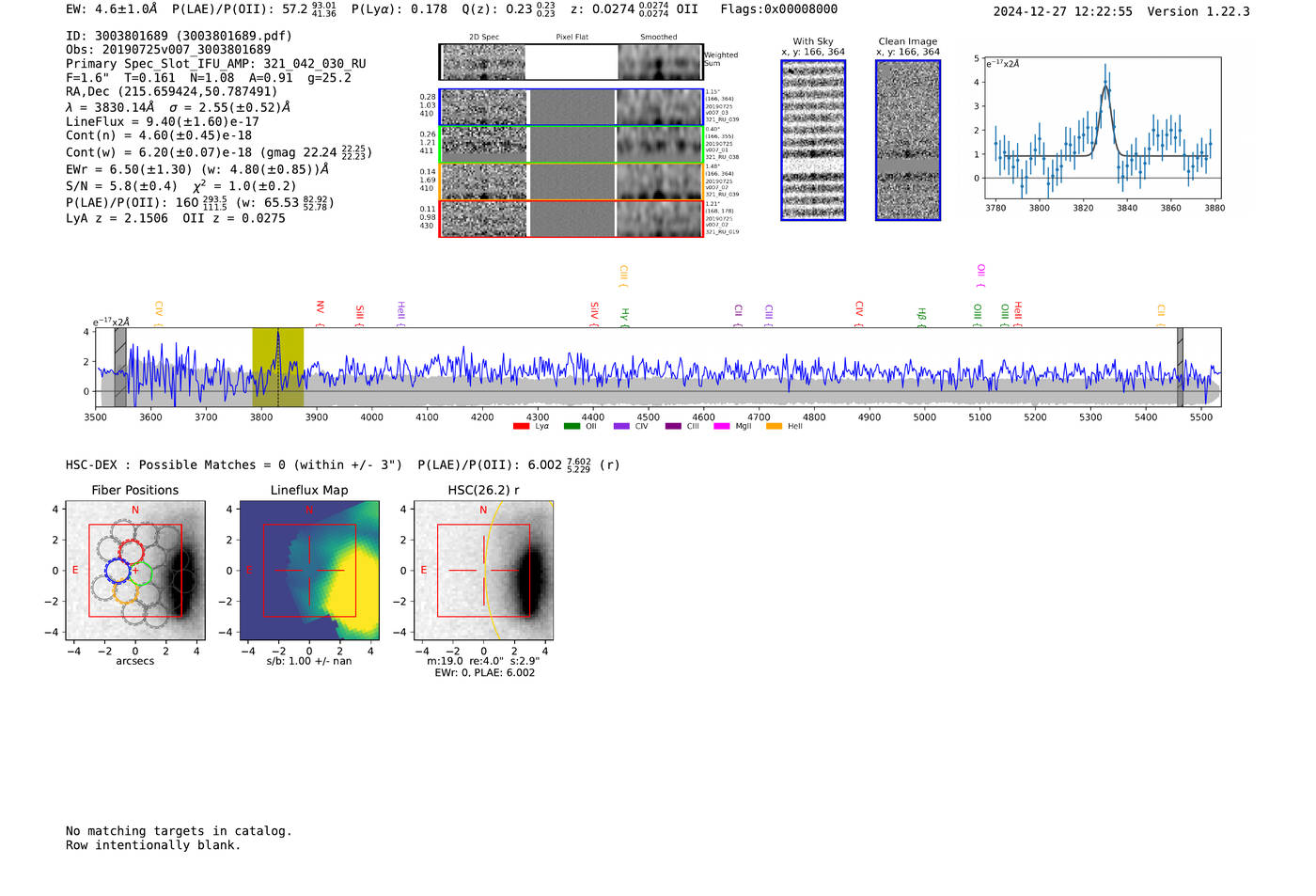Click the Weighted Sum 2D spectrum strip
Screen dimensions: 1316x896
(x=571, y=62)
